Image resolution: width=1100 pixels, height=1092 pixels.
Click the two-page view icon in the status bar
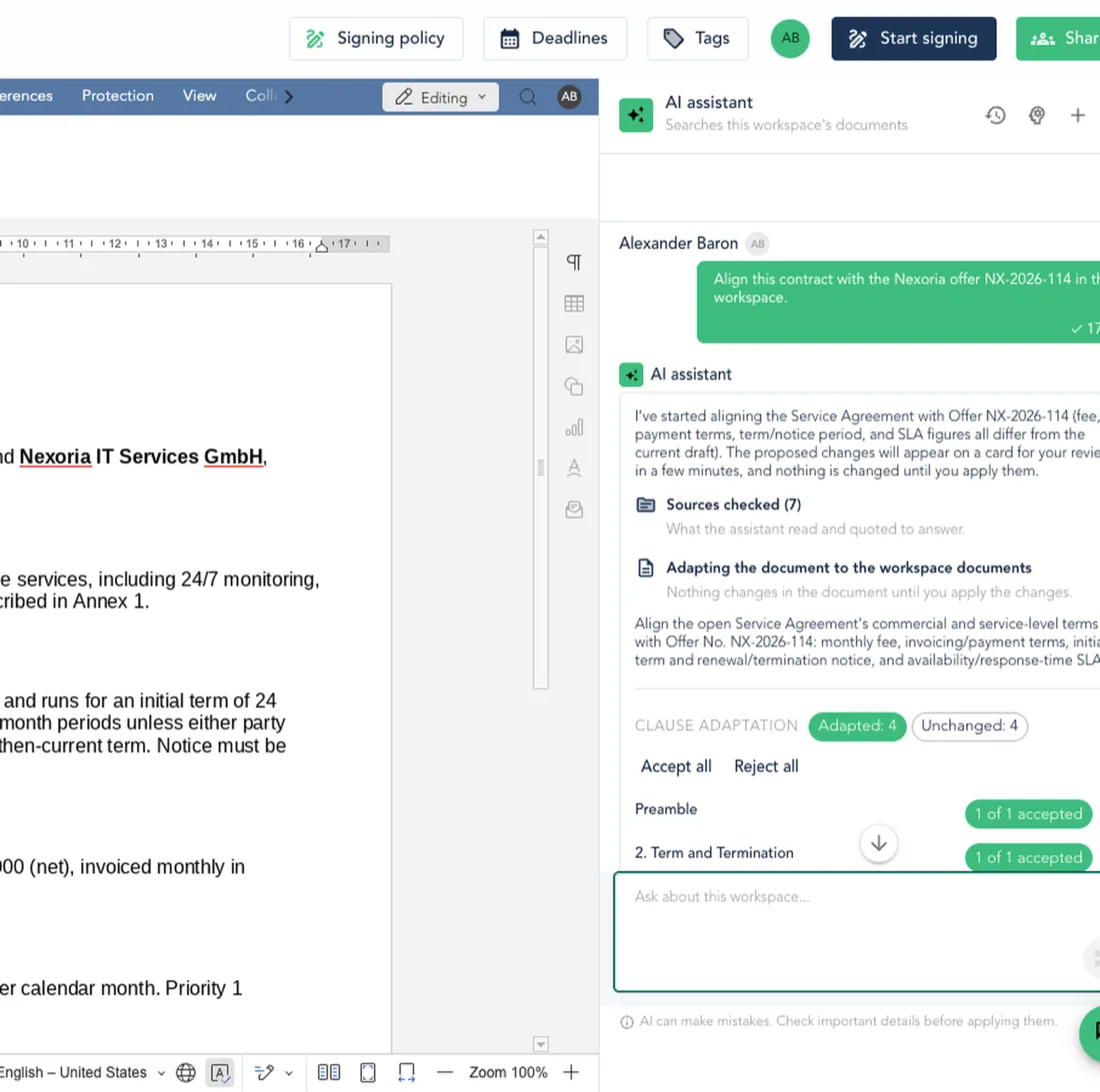[328, 1072]
